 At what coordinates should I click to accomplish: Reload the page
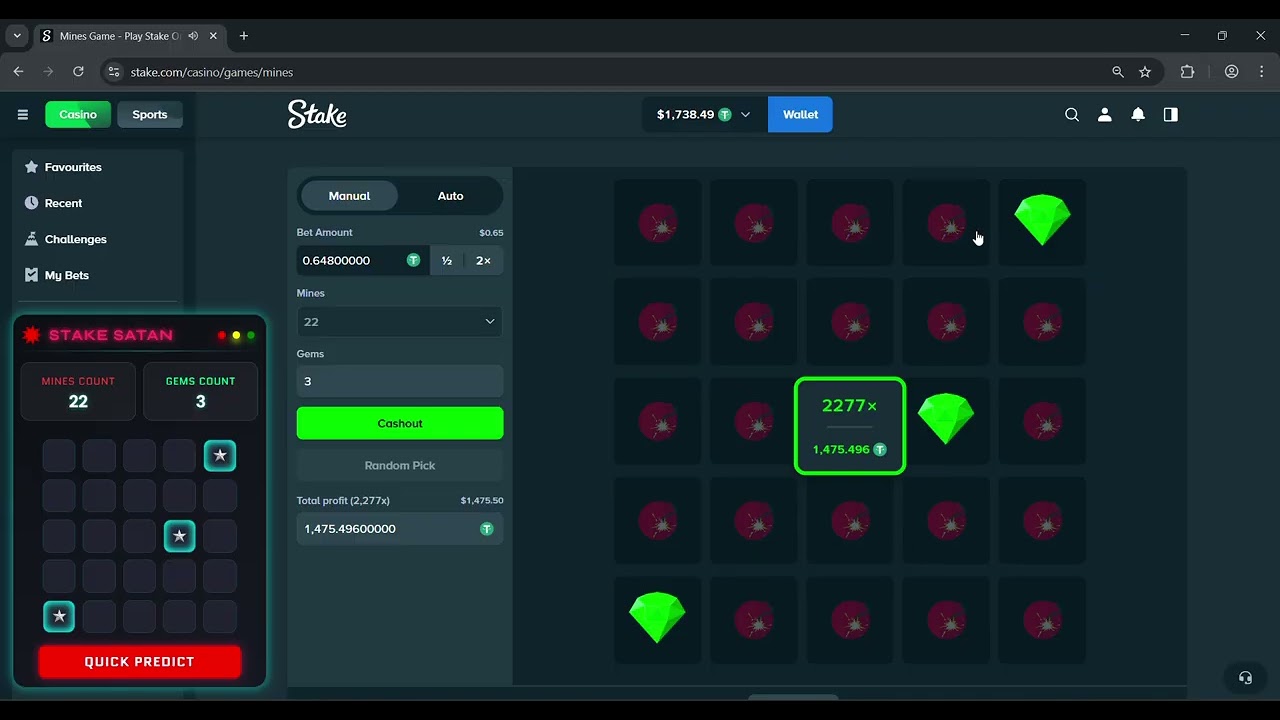pos(78,72)
